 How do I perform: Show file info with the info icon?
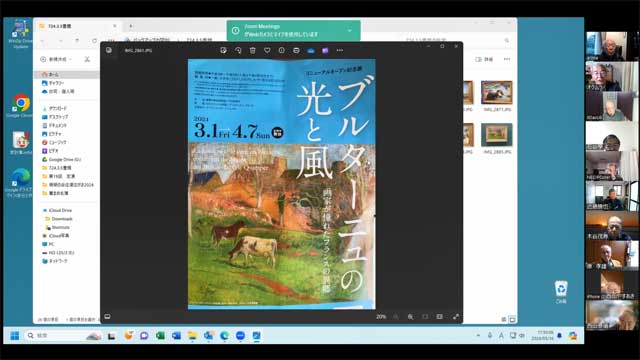(282, 50)
